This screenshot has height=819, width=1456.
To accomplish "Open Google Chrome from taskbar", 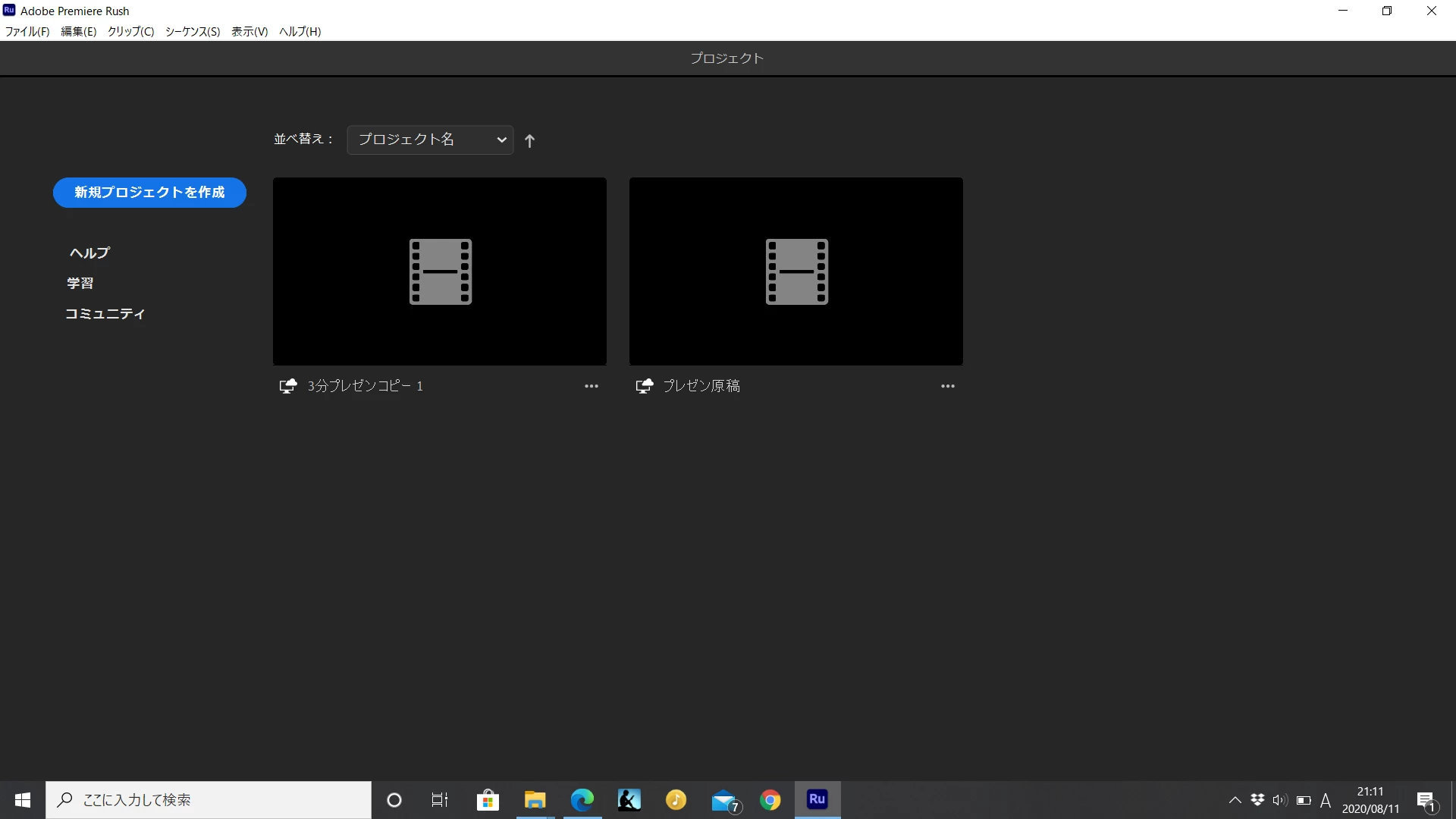I will [x=770, y=800].
